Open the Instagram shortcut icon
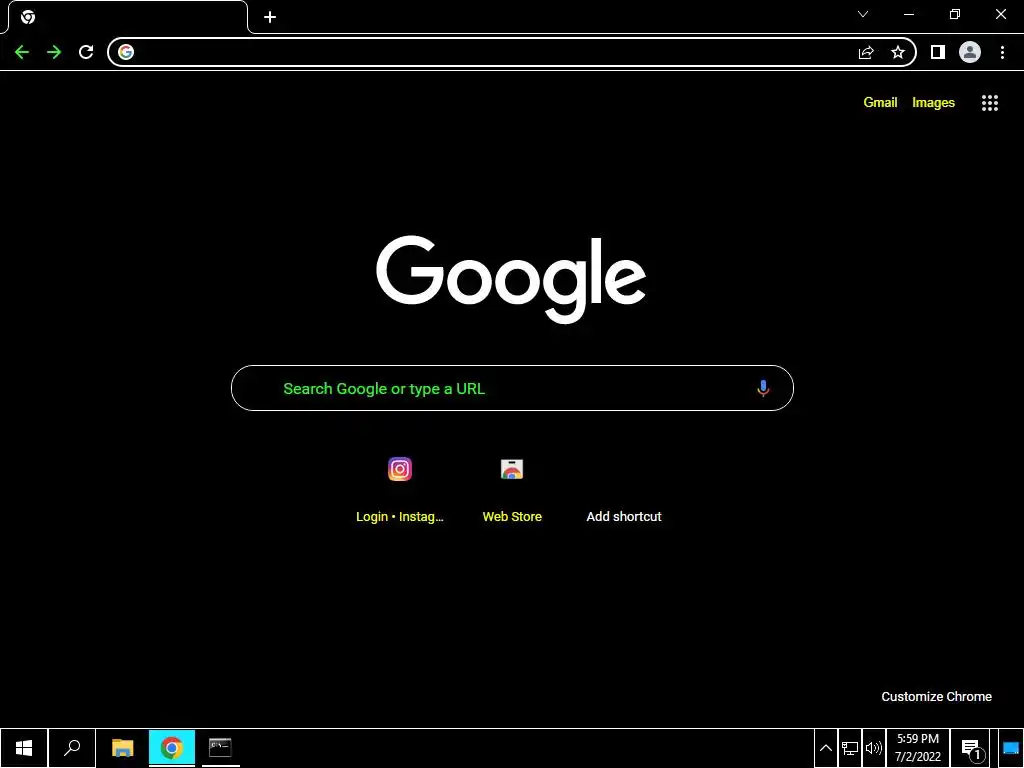Viewport: 1024px width, 768px height. point(400,469)
